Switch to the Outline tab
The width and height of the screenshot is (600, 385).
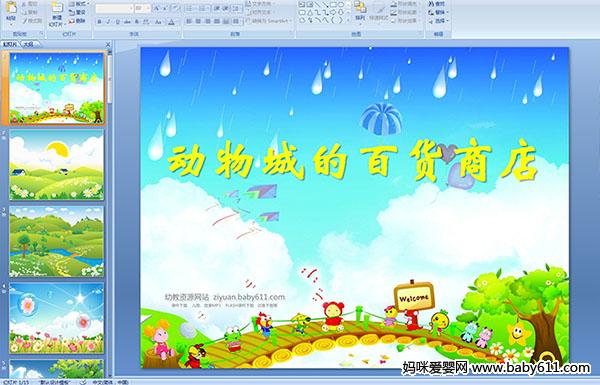(x=28, y=44)
